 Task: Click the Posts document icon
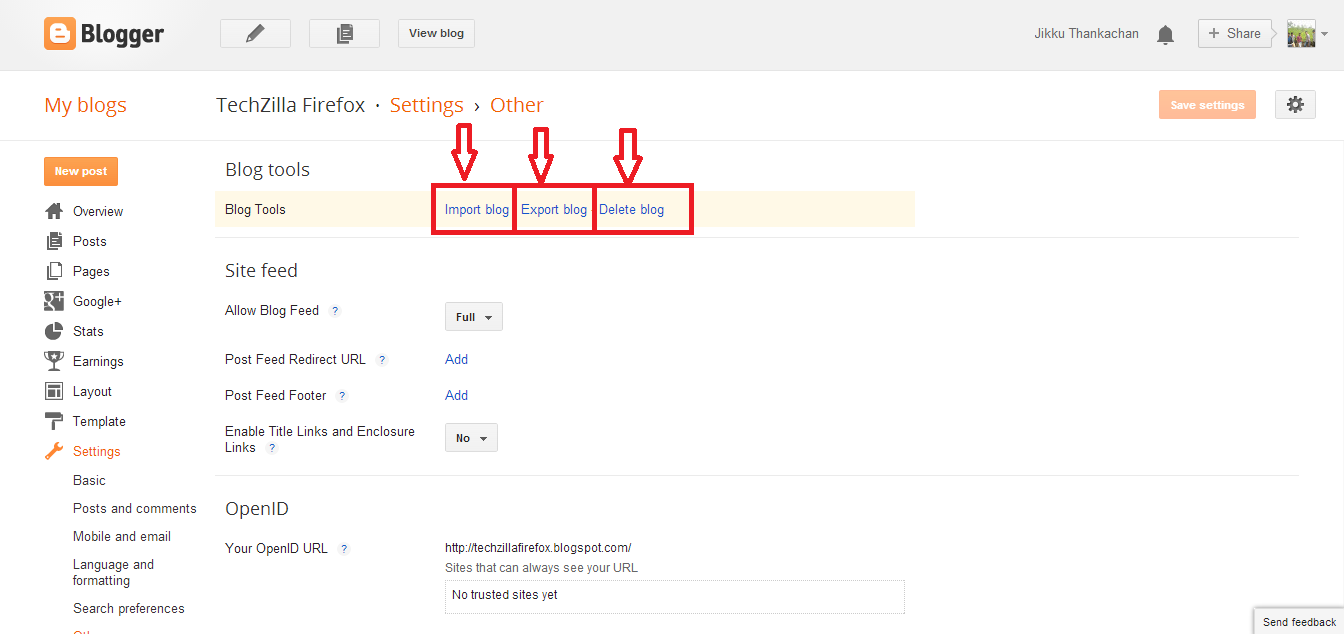coord(54,241)
